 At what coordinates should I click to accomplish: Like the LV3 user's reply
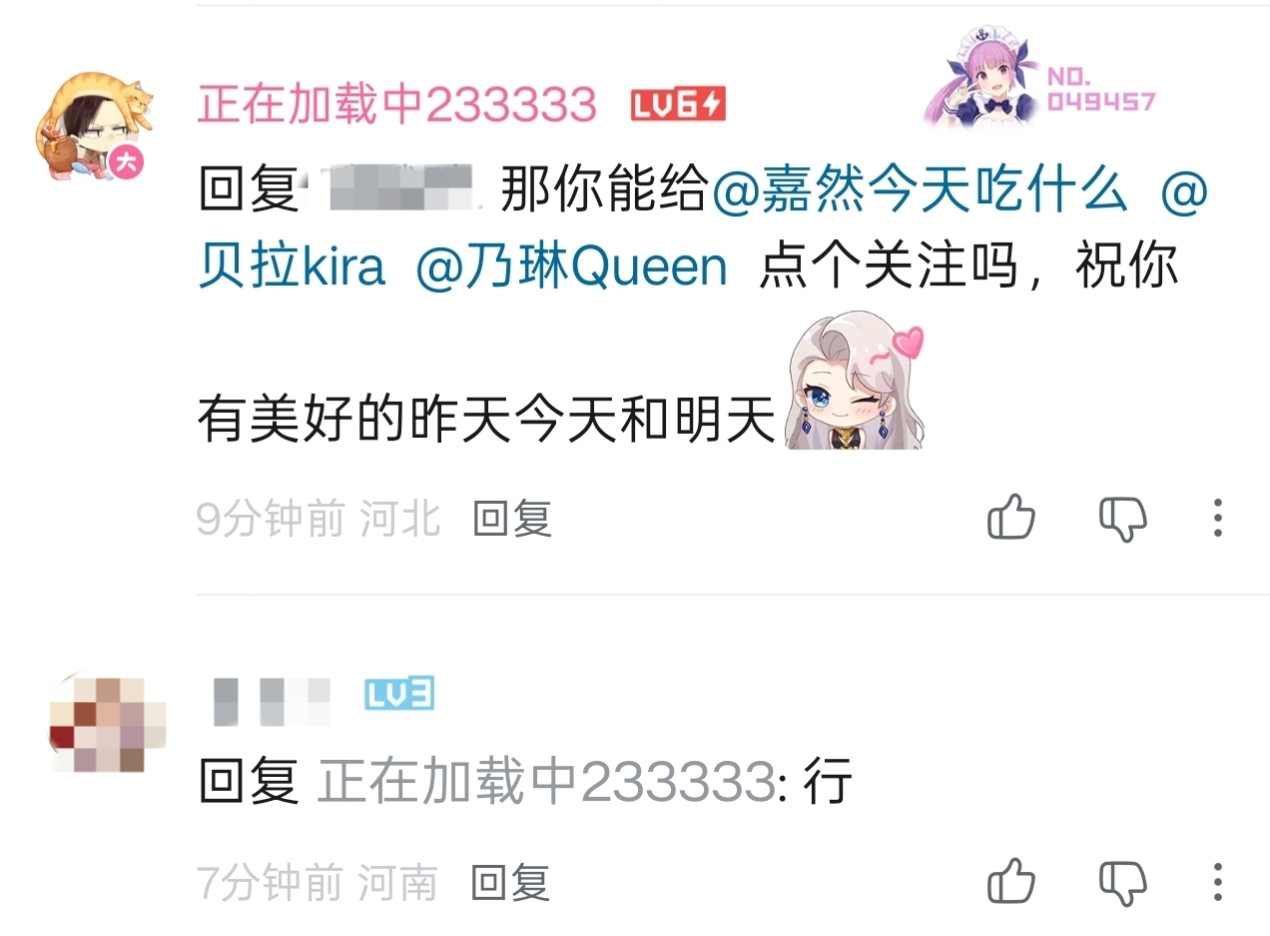[1011, 882]
